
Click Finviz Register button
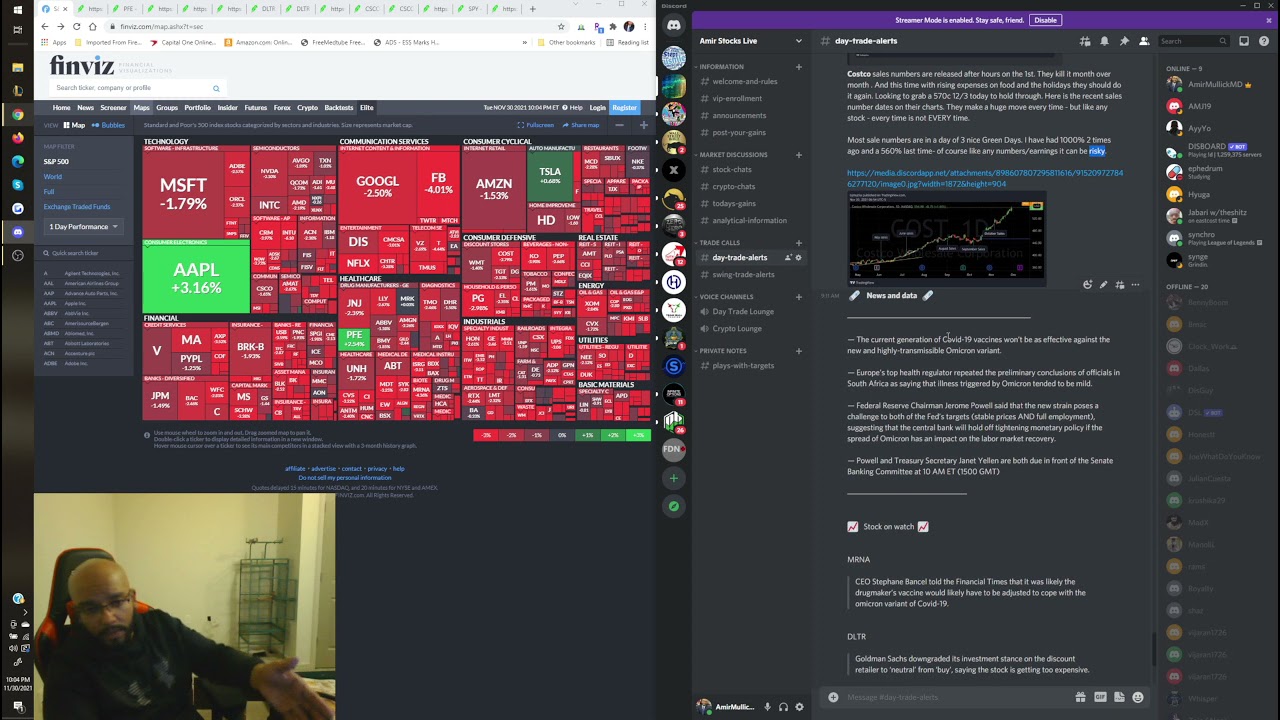625,108
